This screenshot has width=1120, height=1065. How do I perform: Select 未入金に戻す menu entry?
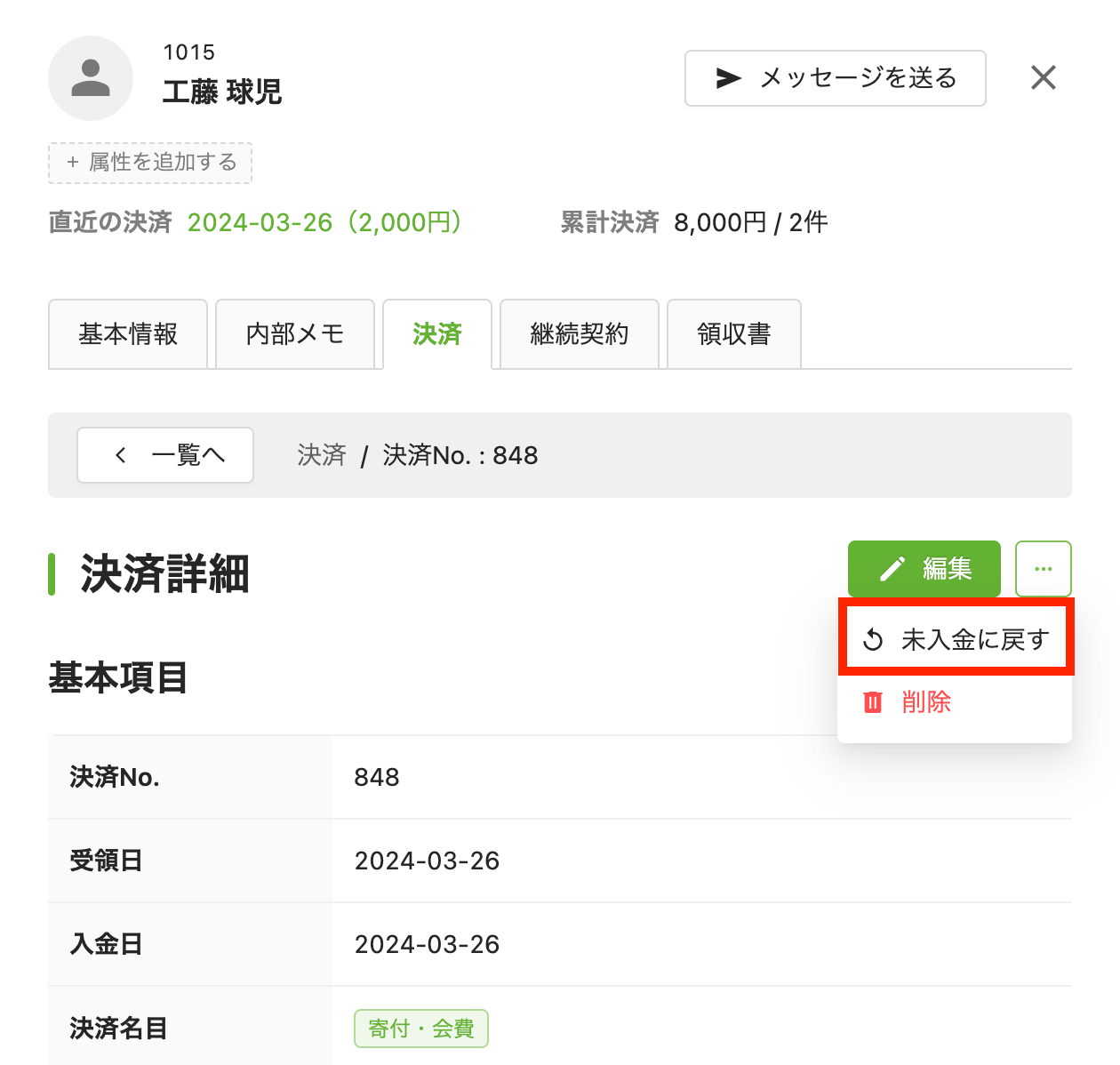tap(956, 637)
